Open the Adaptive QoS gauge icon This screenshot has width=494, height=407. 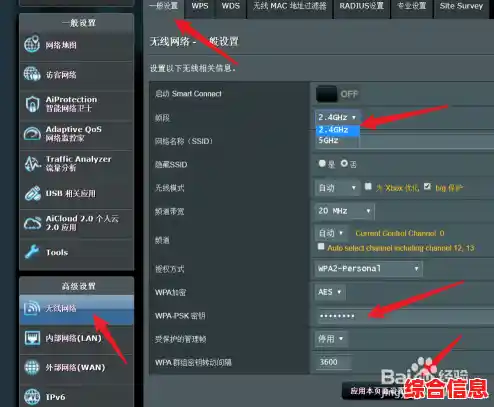(32, 133)
